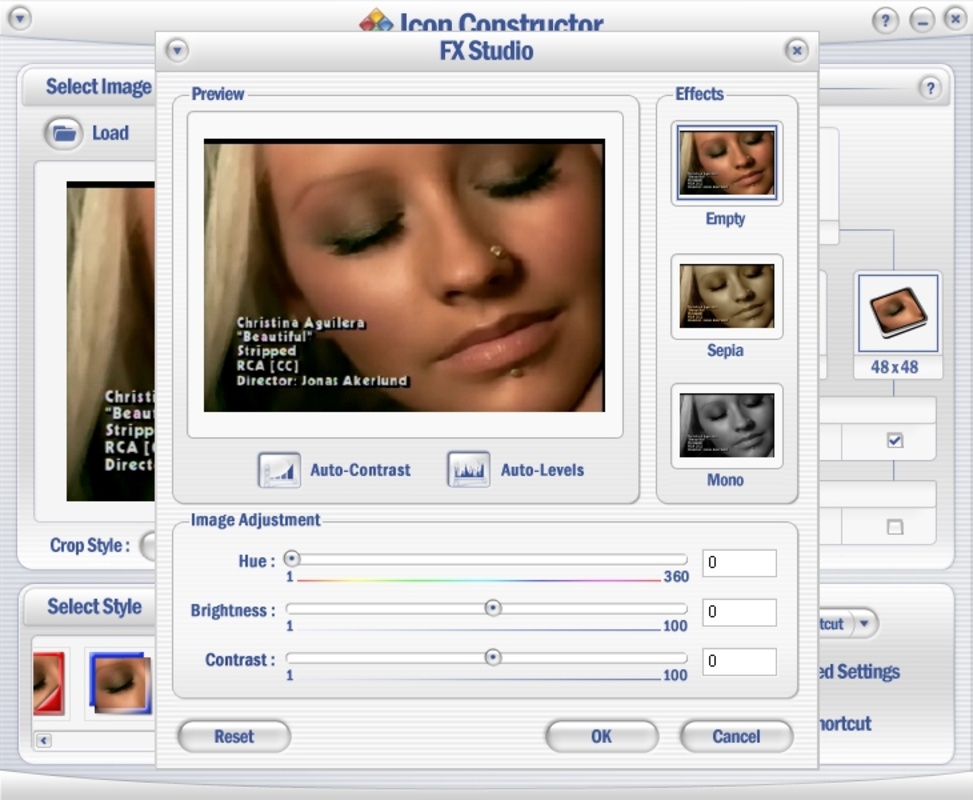Open help for the right panel

click(x=930, y=88)
